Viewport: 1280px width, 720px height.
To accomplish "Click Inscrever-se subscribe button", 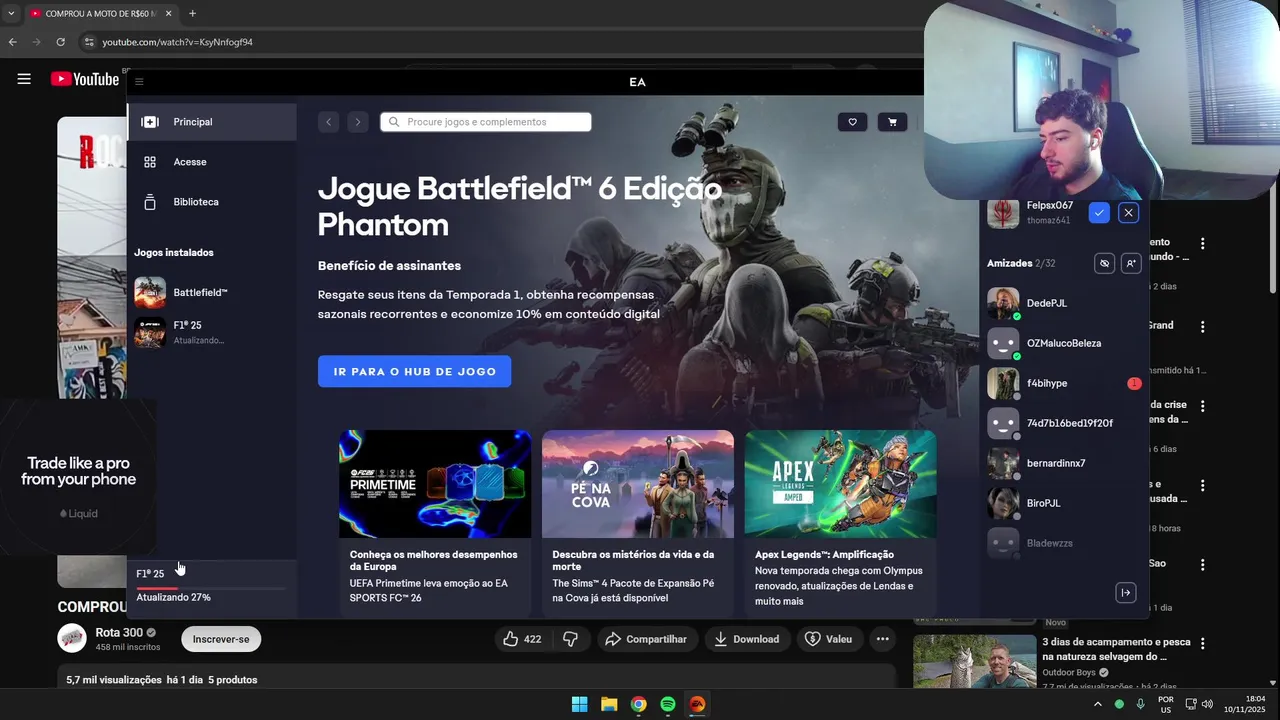I will coord(221,639).
